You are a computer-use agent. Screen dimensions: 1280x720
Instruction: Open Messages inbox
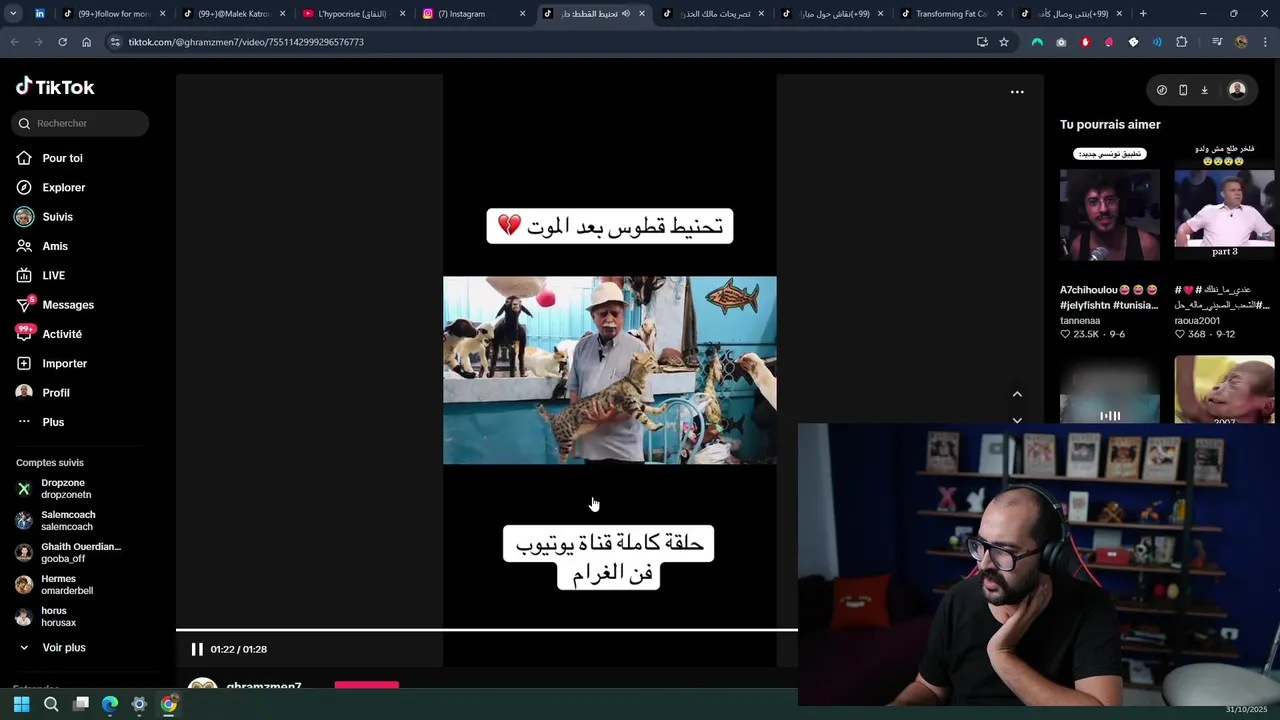tap(67, 305)
